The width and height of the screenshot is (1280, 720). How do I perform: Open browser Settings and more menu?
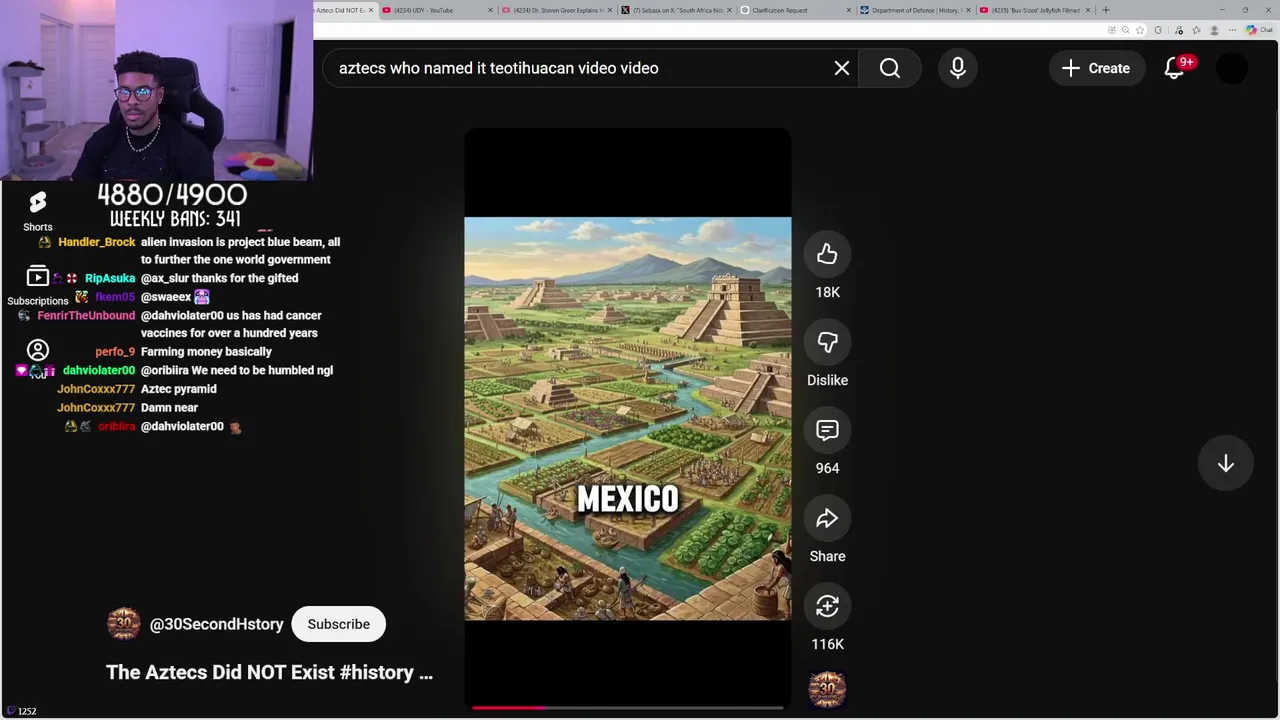[1232, 30]
